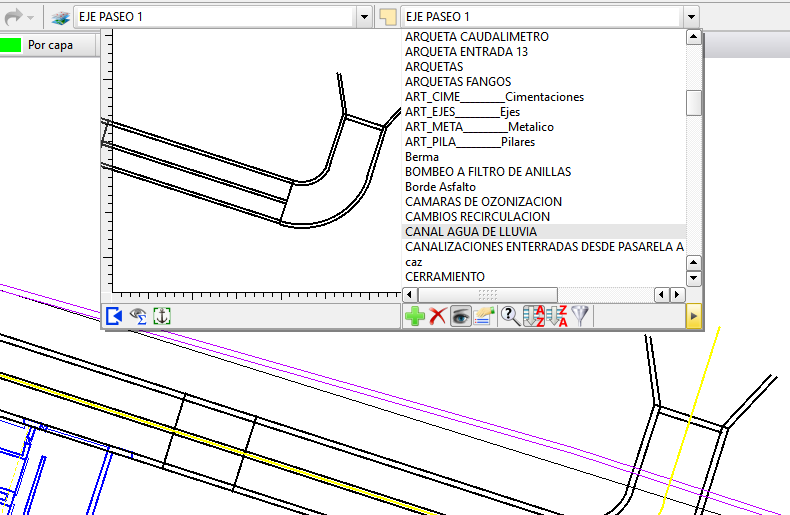
Task: Click the red X delete layer icon
Action: coord(437,316)
